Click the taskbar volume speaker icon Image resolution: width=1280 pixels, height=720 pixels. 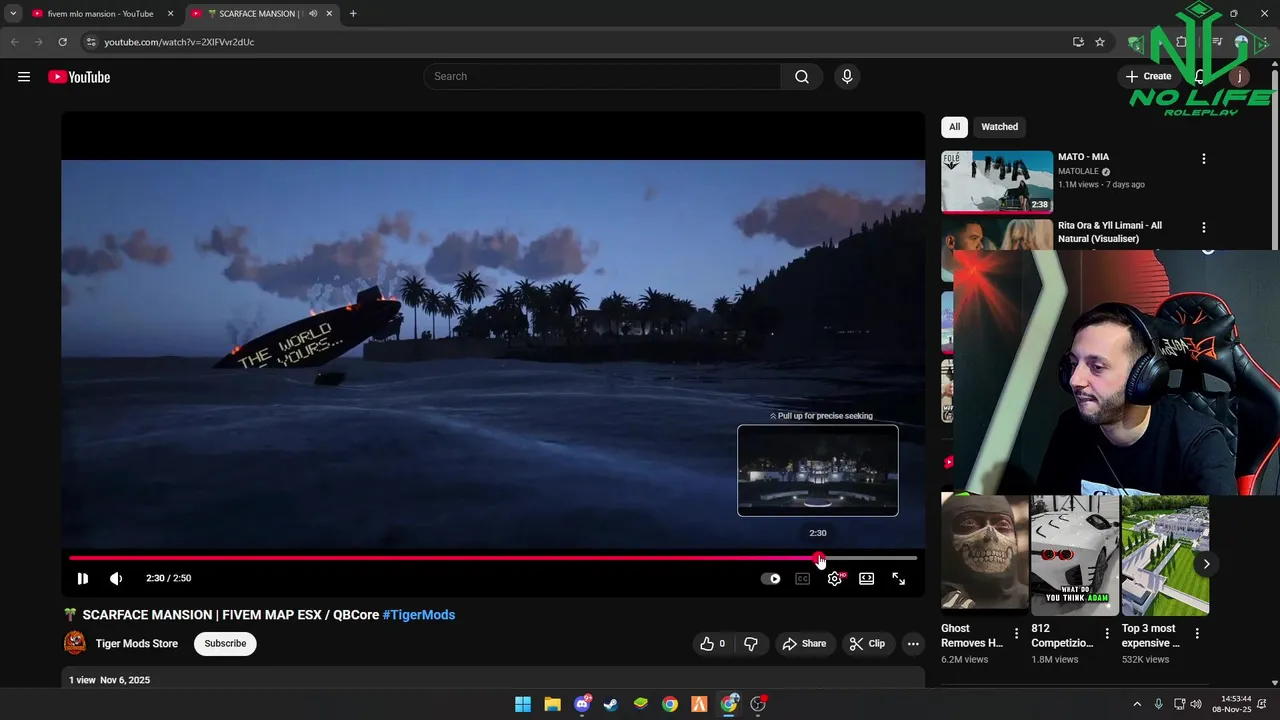pos(1197,704)
